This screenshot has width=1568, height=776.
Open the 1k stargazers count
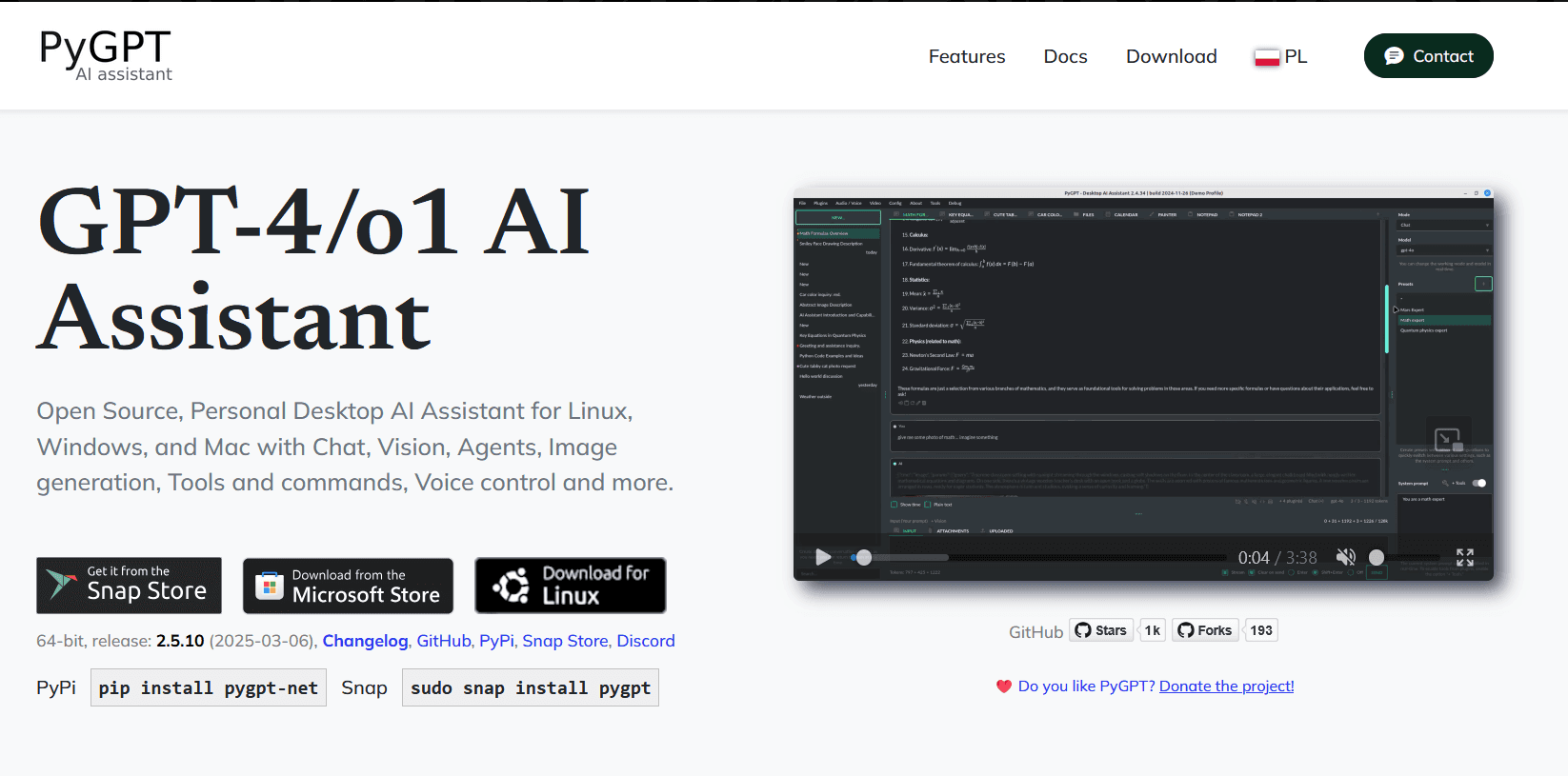[x=1153, y=630]
